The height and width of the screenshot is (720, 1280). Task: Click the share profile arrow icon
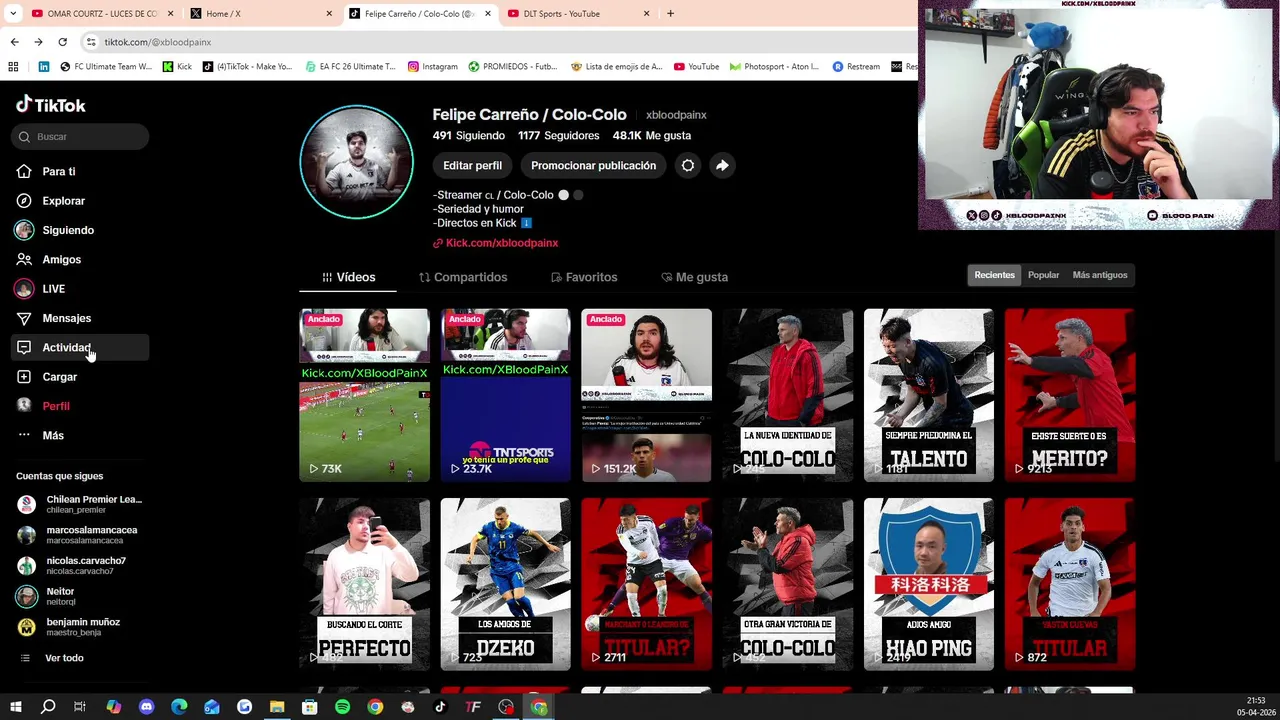[722, 166]
